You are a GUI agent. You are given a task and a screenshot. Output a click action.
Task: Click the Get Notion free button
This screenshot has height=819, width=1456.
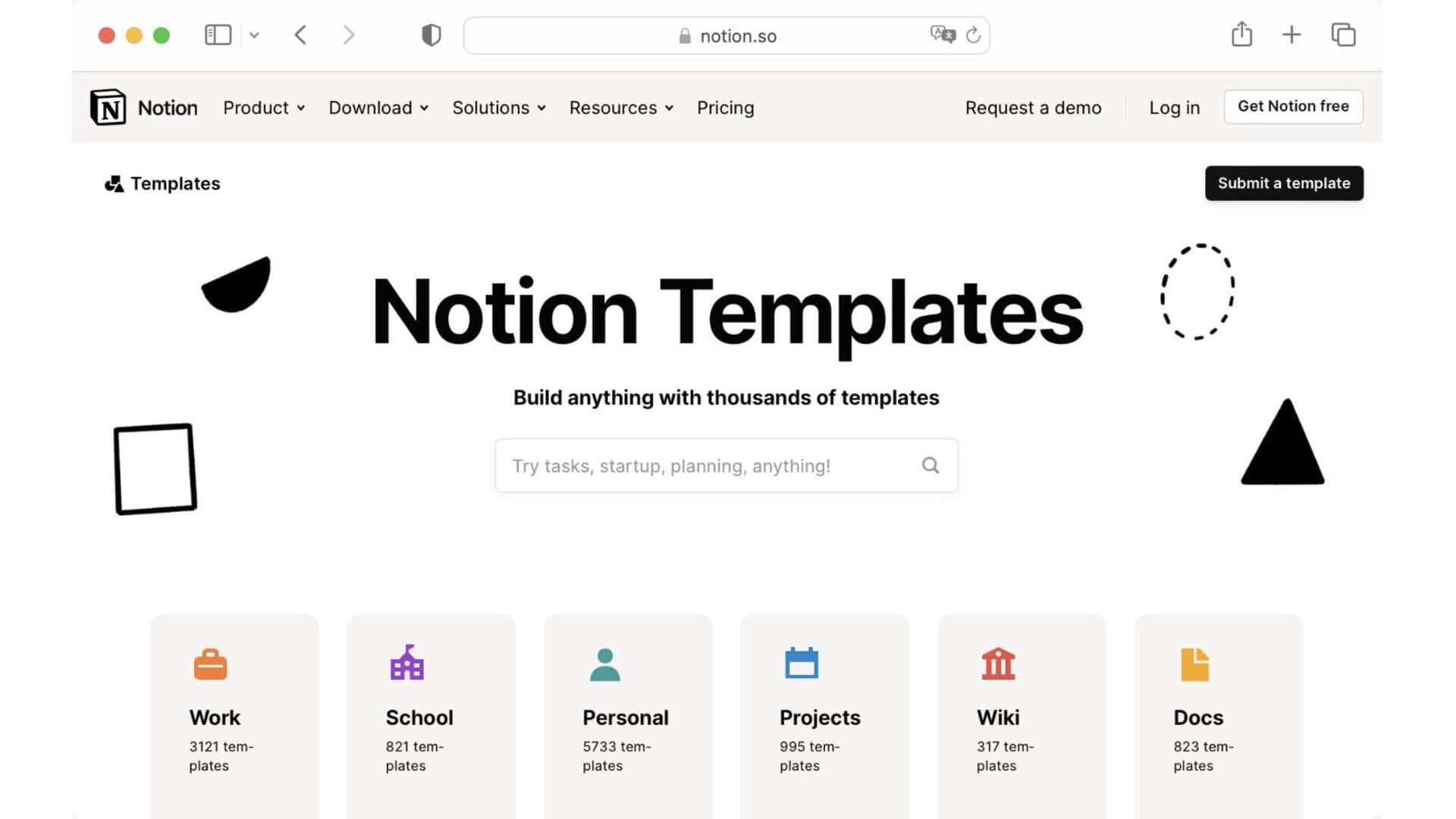1294,106
